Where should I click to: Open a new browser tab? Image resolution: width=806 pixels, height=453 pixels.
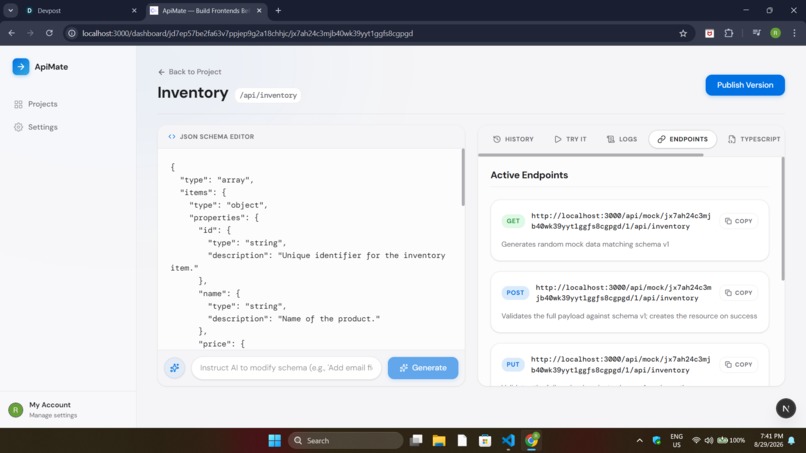click(278, 10)
